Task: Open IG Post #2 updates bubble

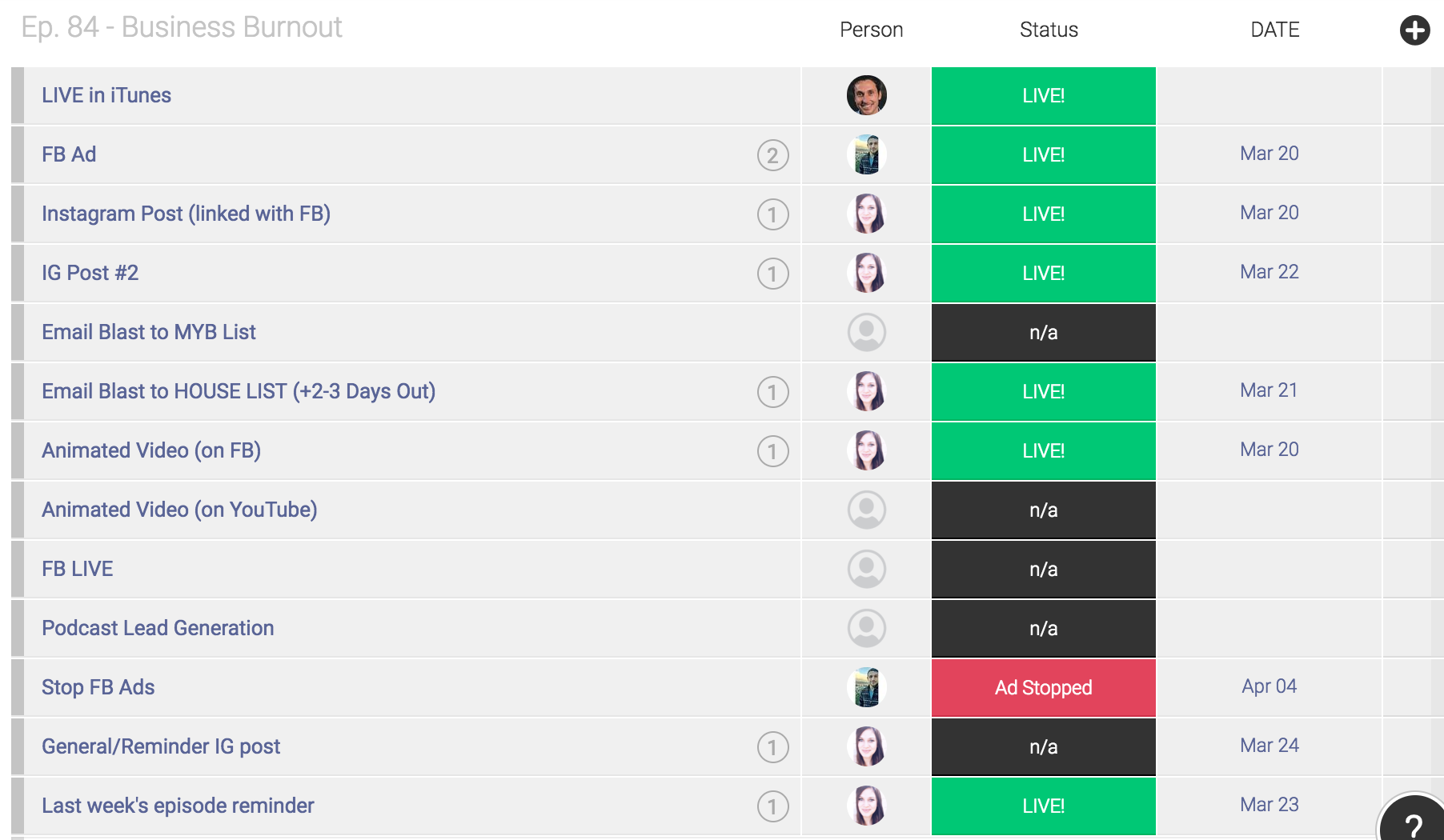Action: (x=772, y=274)
